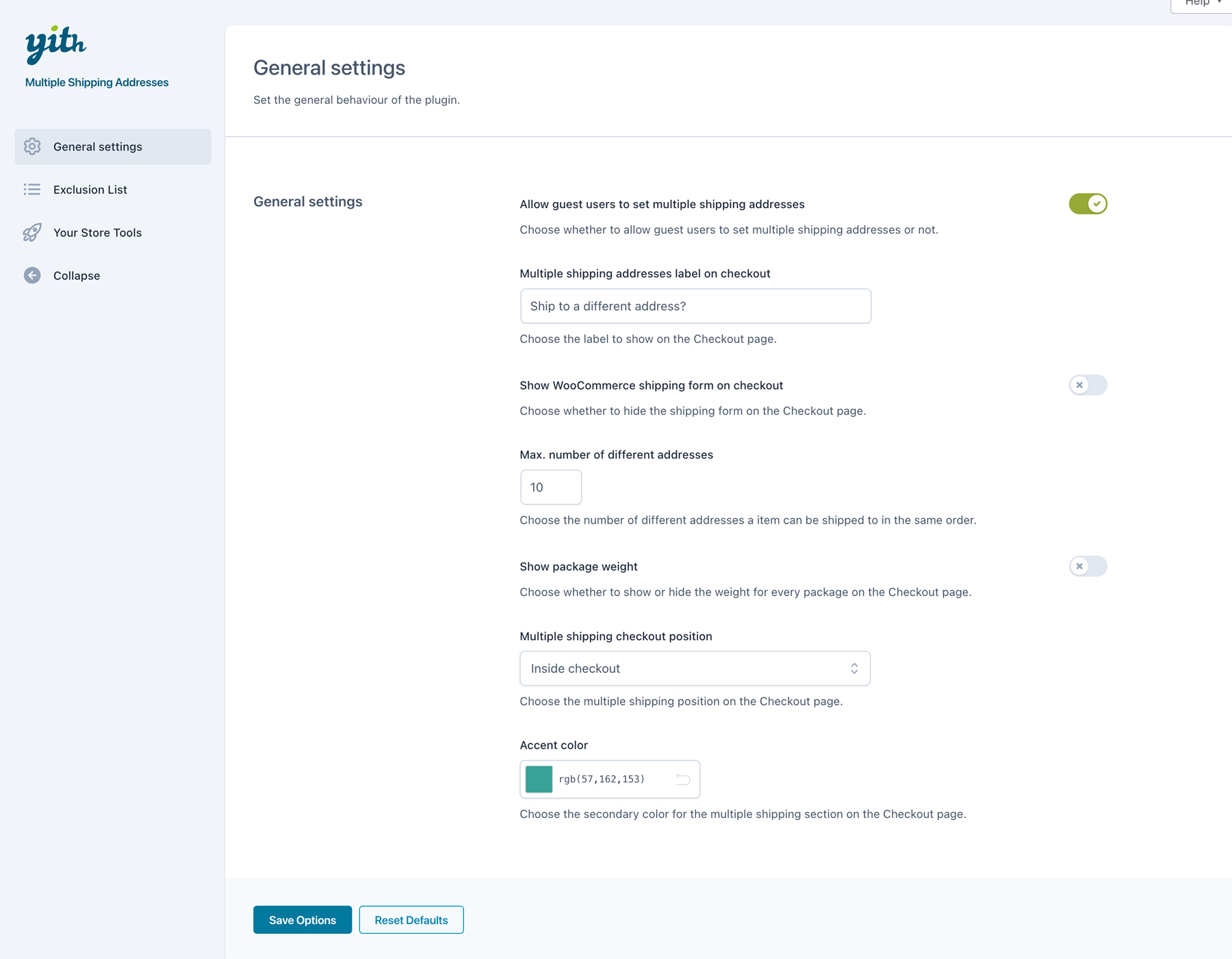Image resolution: width=1232 pixels, height=959 pixels.
Task: Open the Exclusion List menu item
Action: tap(90, 190)
